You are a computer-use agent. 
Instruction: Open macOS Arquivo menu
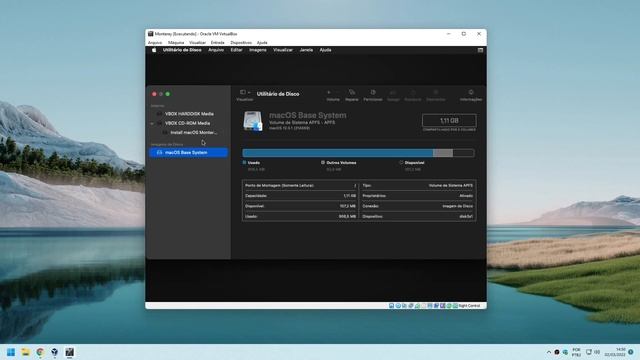pyautogui.click(x=216, y=50)
